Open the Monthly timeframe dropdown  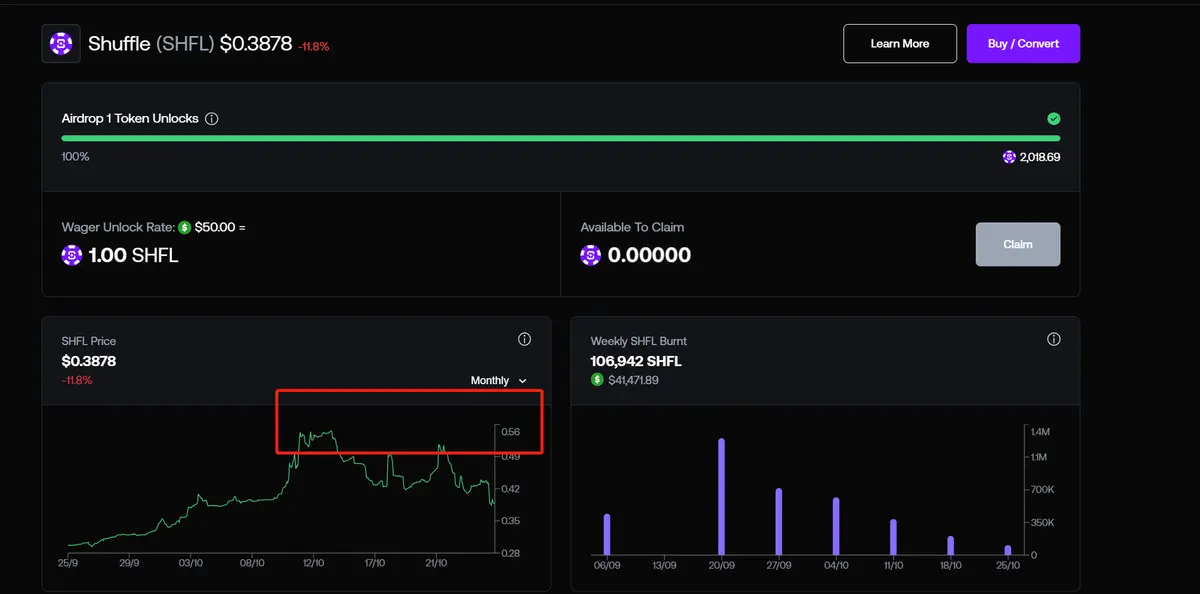499,380
